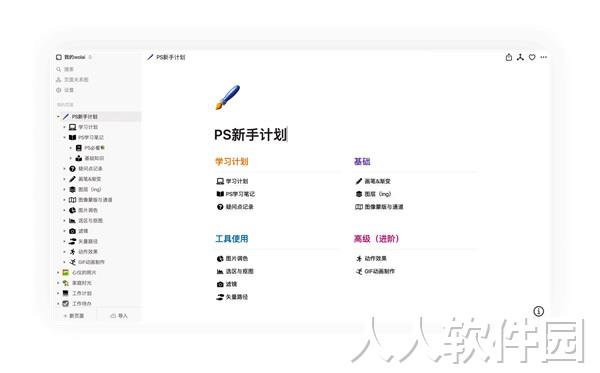Screen dimensions: 600x373
Task: Click checkbox icon of 工作待办 in sidebar
Action: pyautogui.click(x=66, y=304)
